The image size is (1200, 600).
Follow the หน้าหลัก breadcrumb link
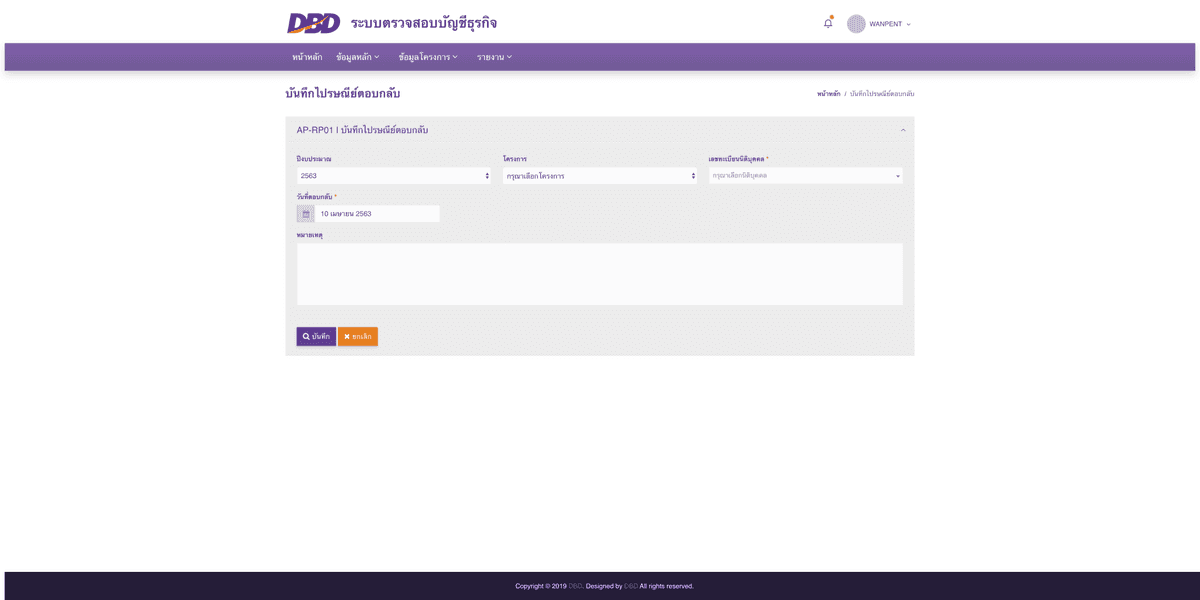pyautogui.click(x=828, y=94)
